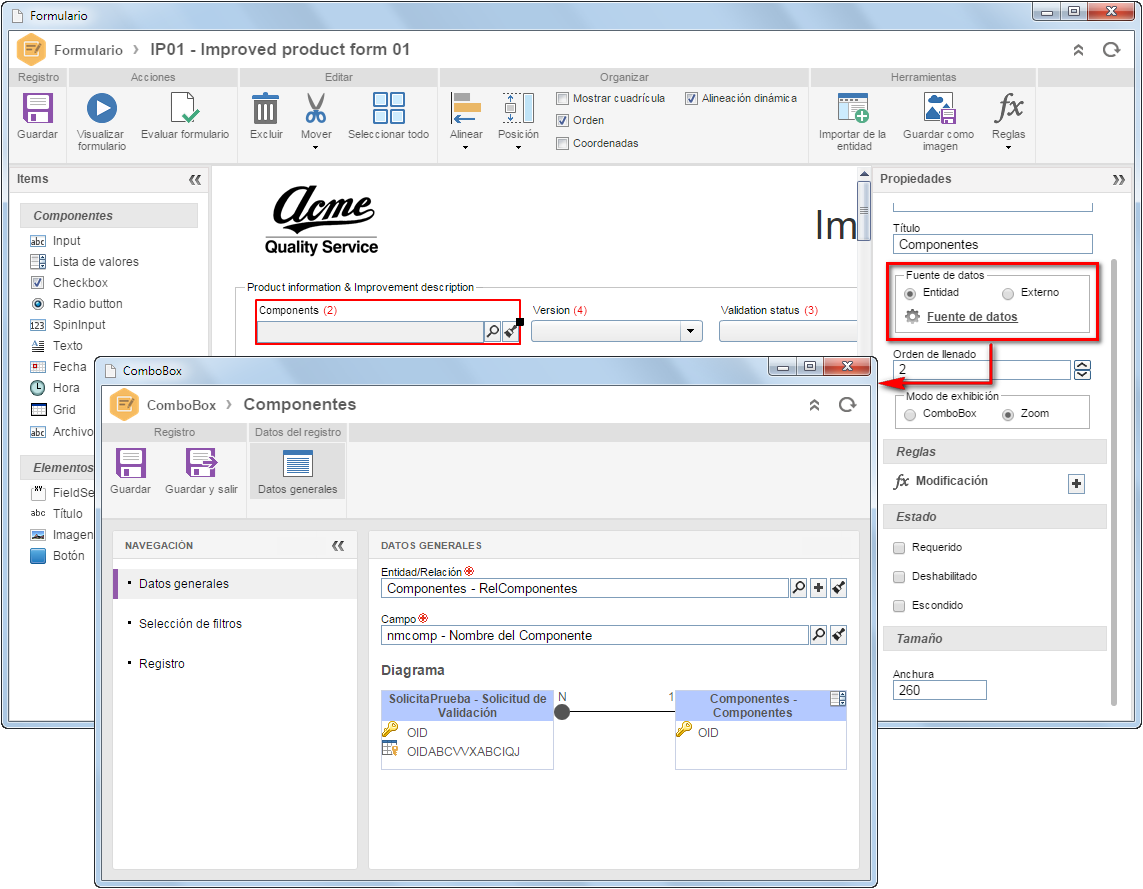Toggle Mostrar cuadrícula checkbox
This screenshot has width=1143, height=889.
563,98
